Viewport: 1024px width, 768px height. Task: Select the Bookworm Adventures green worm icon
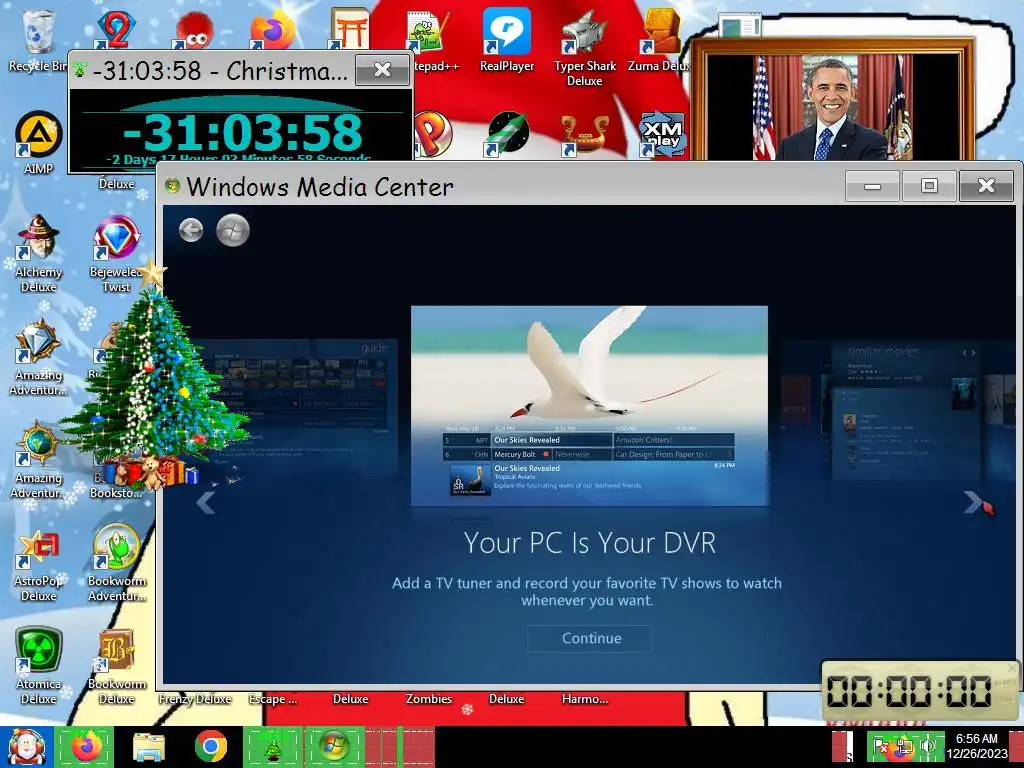(x=116, y=563)
